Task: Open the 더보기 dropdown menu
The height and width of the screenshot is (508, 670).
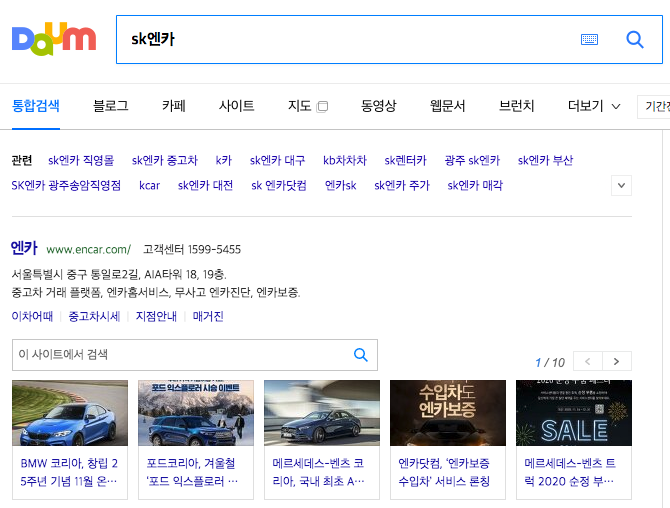Action: [594, 106]
